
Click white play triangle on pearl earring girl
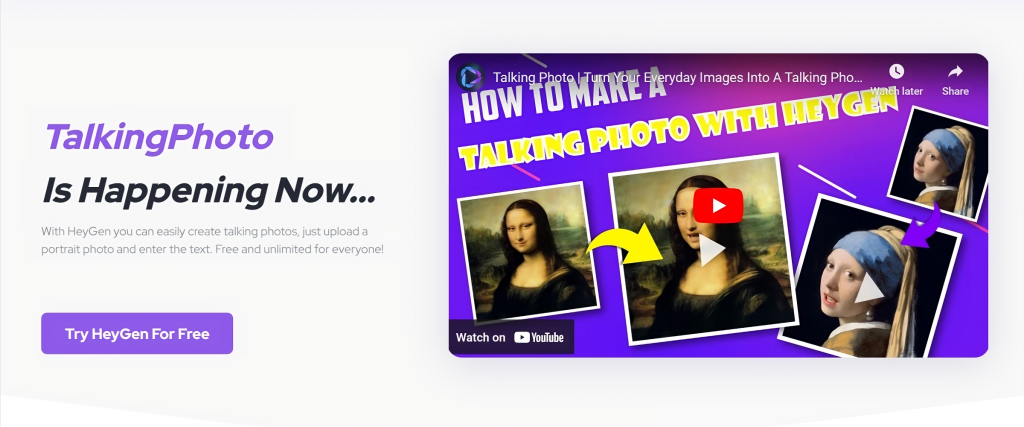point(868,287)
